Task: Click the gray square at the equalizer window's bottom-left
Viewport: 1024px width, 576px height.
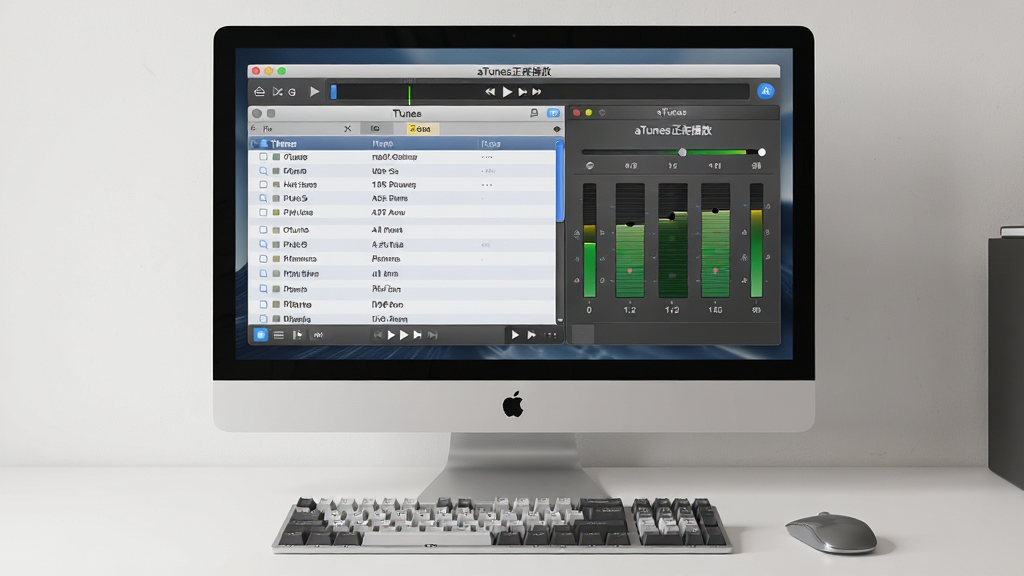Action: coord(583,334)
